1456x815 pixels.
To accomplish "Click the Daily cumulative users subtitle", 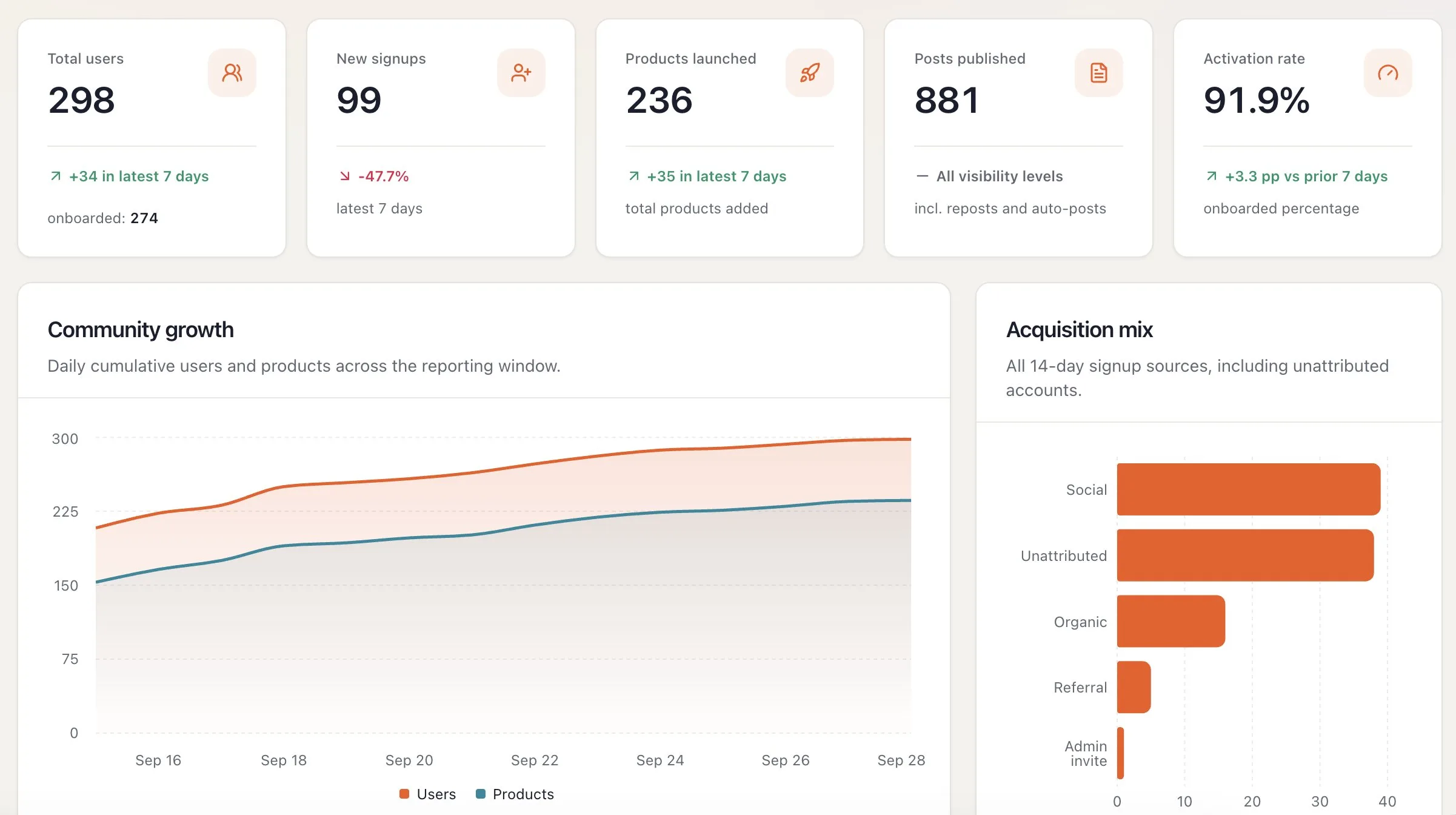I will click(304, 366).
